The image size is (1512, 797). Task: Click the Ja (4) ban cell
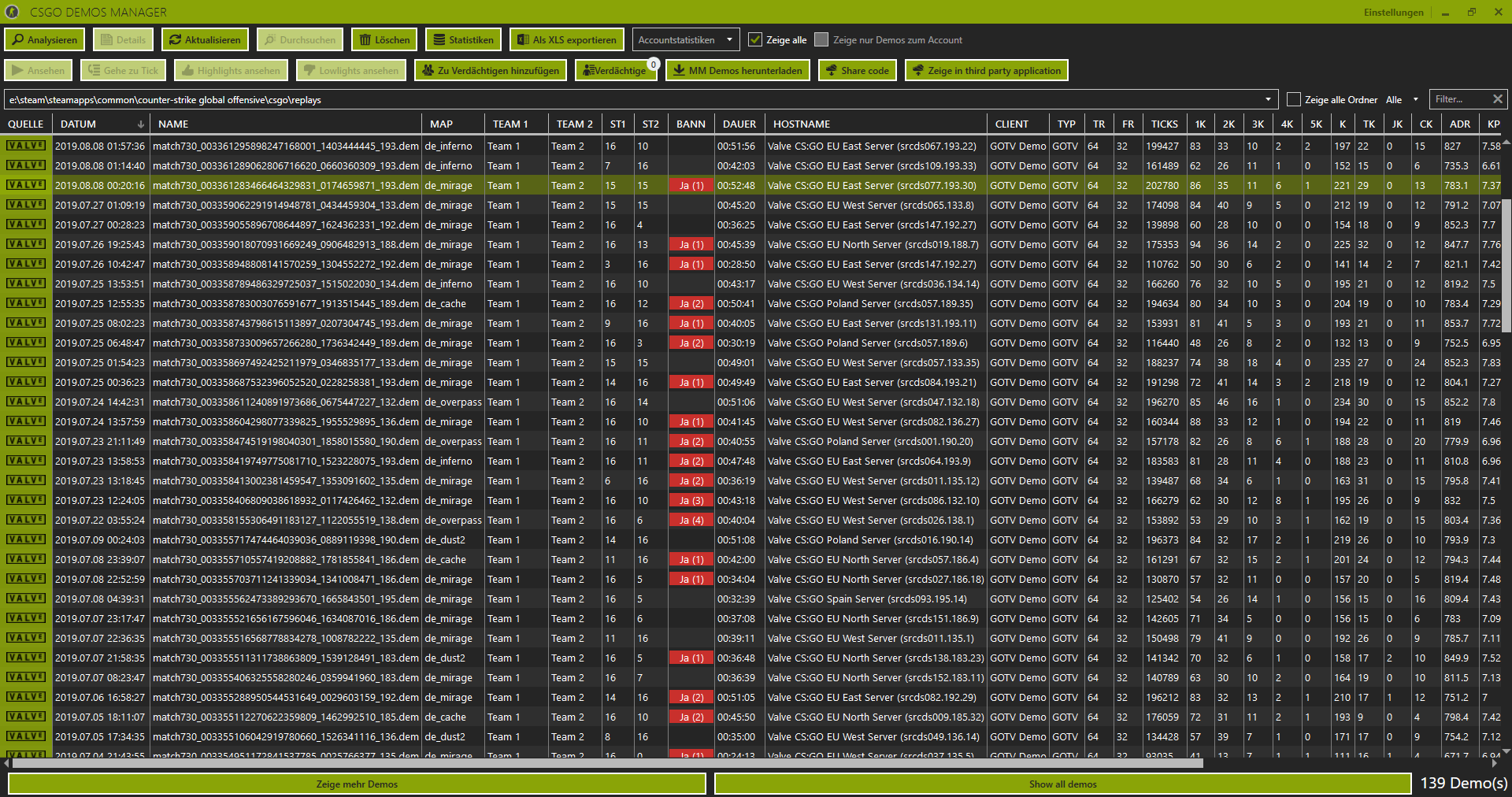tap(691, 520)
